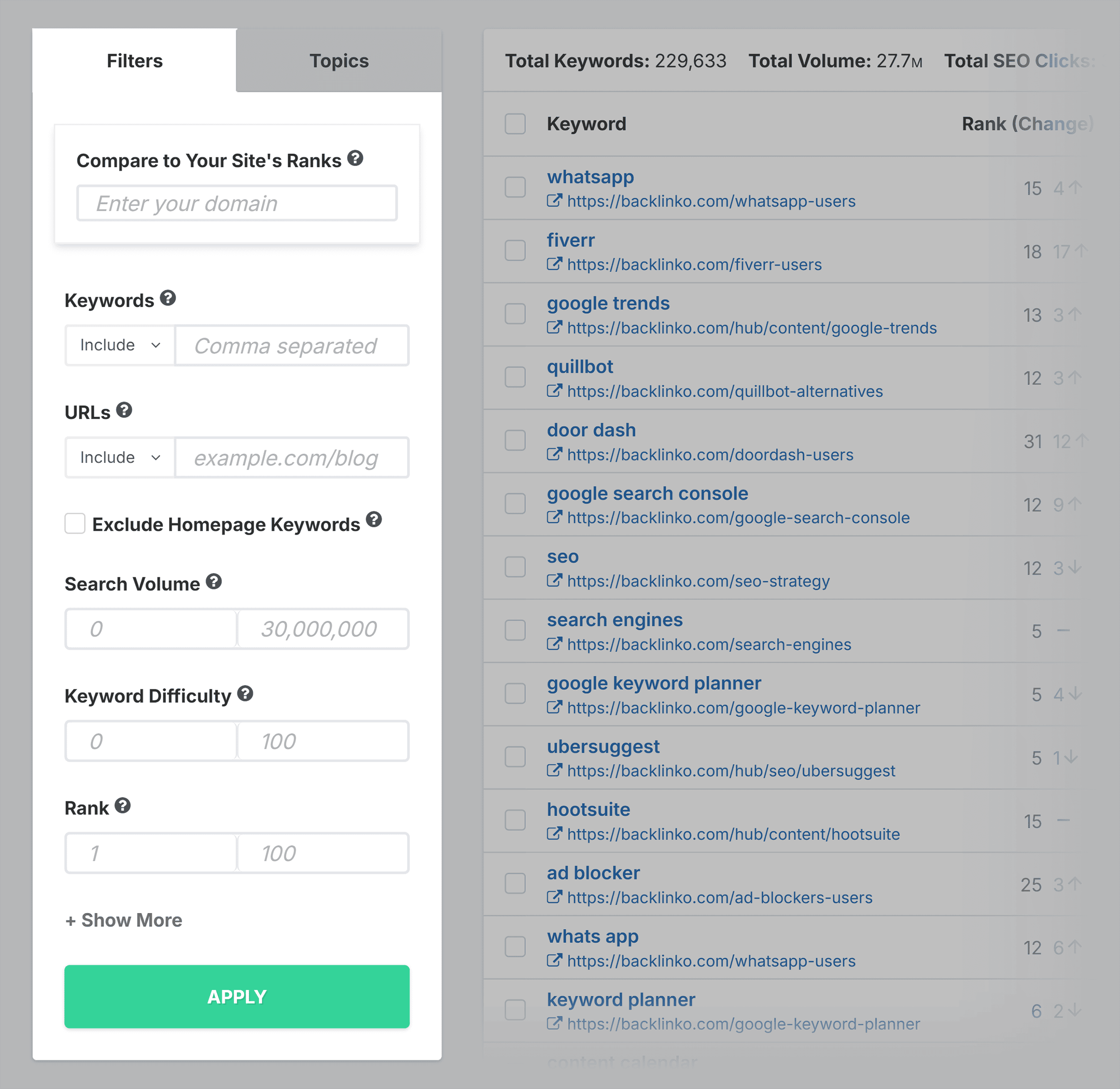
Task: Click Rank maximum field
Action: point(323,853)
